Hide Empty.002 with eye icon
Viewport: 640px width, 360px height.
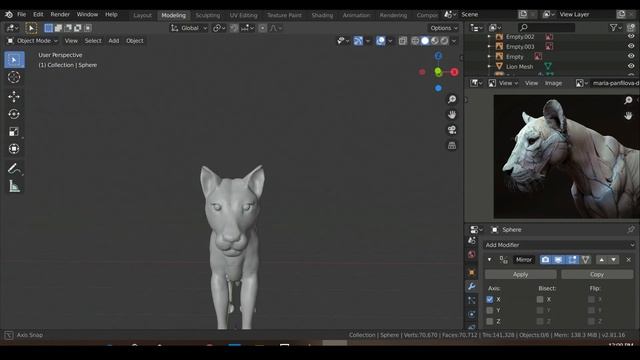click(x=631, y=36)
